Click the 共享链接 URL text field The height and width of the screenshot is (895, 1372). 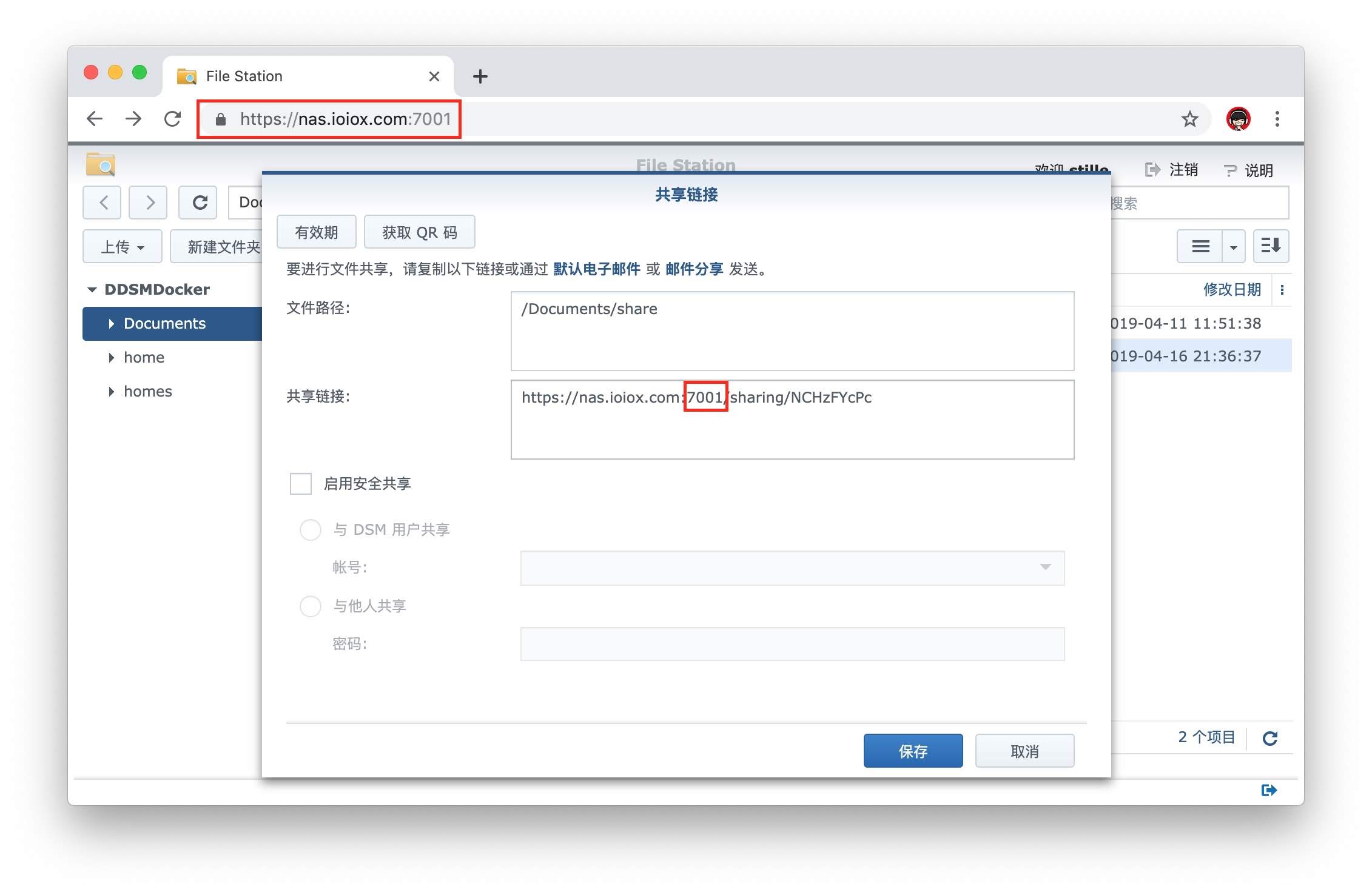coord(792,420)
